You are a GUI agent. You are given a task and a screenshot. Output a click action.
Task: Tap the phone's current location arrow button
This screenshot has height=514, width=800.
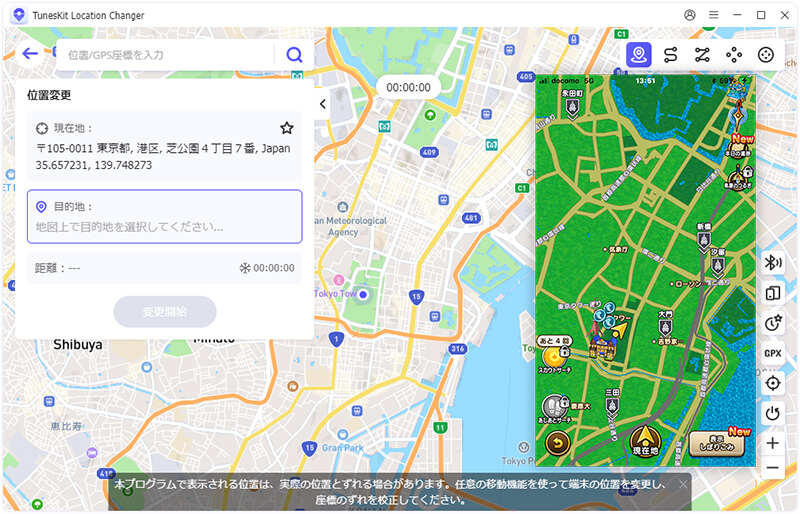[645, 440]
